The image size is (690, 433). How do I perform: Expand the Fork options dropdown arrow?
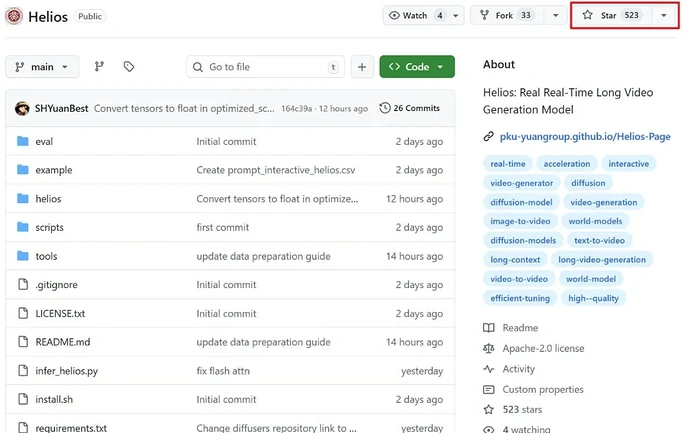coord(555,15)
